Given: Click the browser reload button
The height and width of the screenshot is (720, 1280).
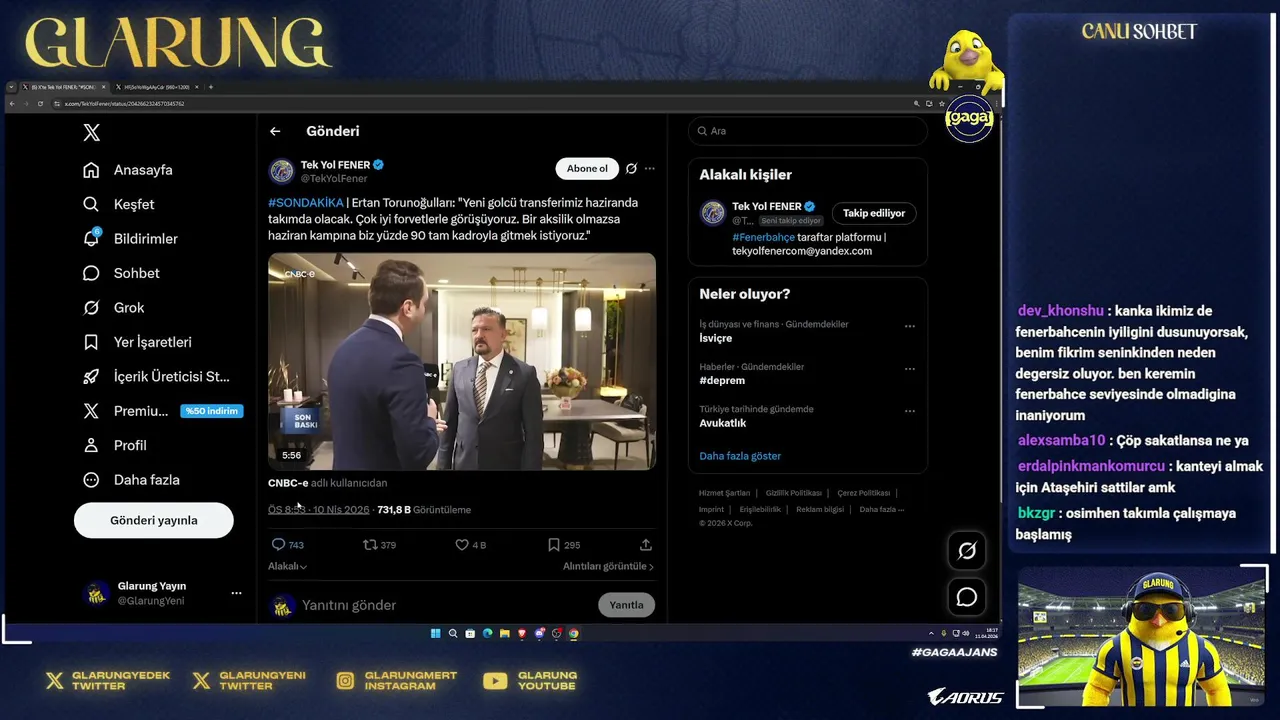Looking at the screenshot, I should (40, 104).
